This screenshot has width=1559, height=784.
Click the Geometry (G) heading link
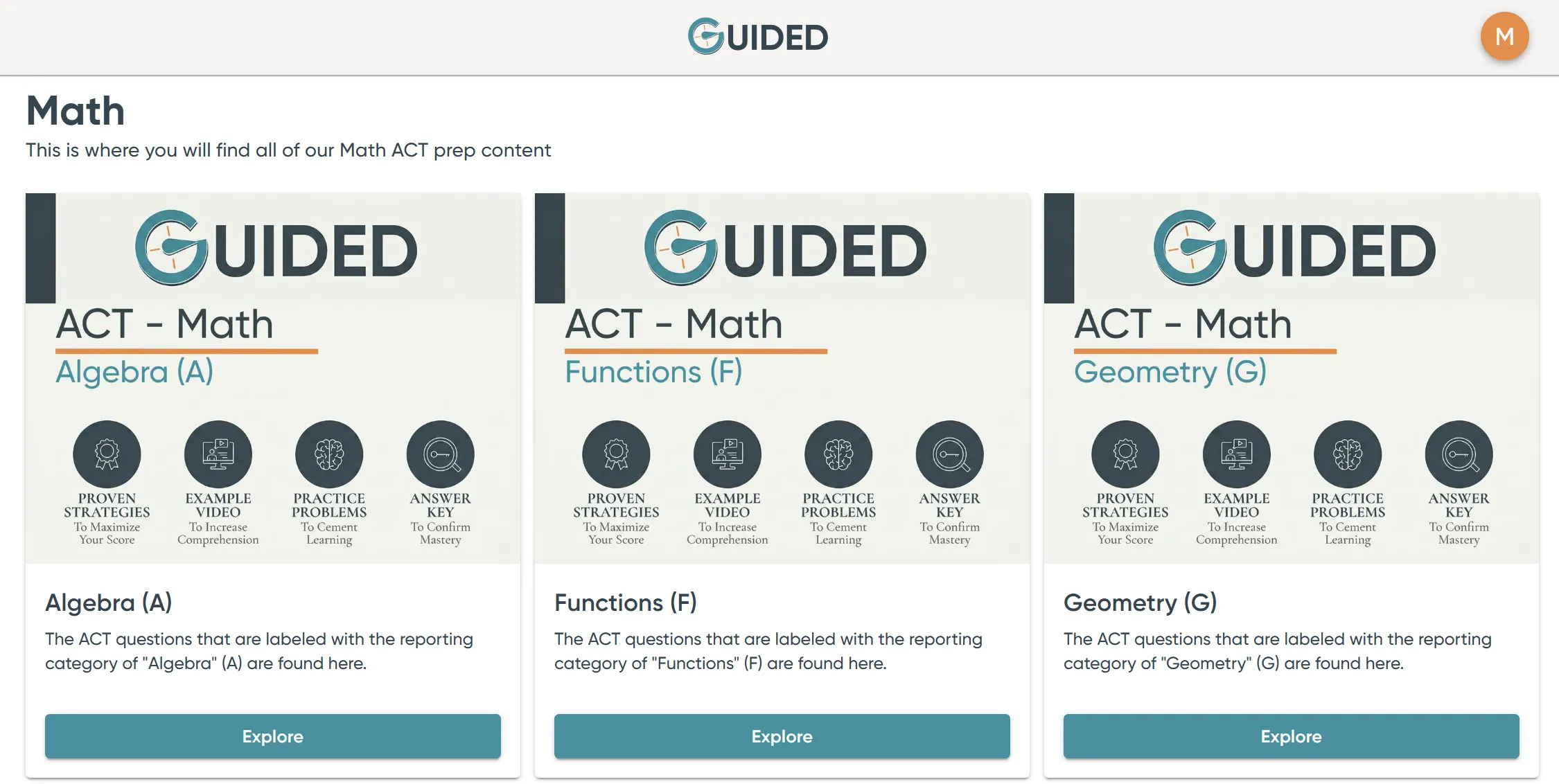(1140, 603)
